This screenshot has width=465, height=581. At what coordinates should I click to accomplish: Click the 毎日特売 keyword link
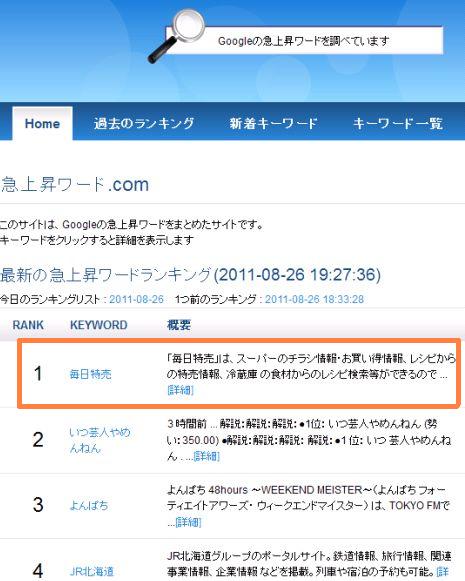[x=90, y=374]
